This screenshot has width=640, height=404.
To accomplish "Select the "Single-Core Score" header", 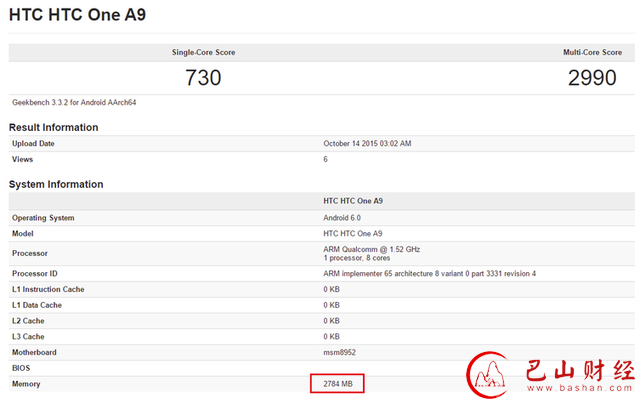I will 203,52.
